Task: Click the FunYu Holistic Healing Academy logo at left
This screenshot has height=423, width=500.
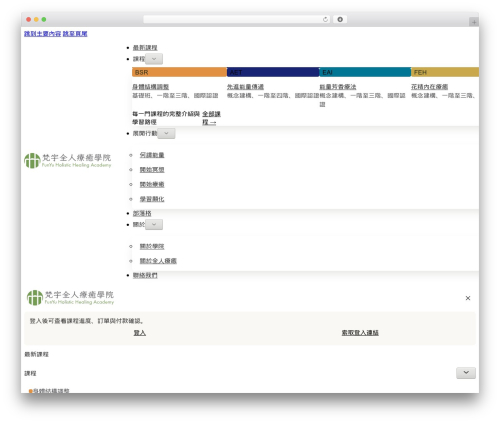Action: click(68, 161)
